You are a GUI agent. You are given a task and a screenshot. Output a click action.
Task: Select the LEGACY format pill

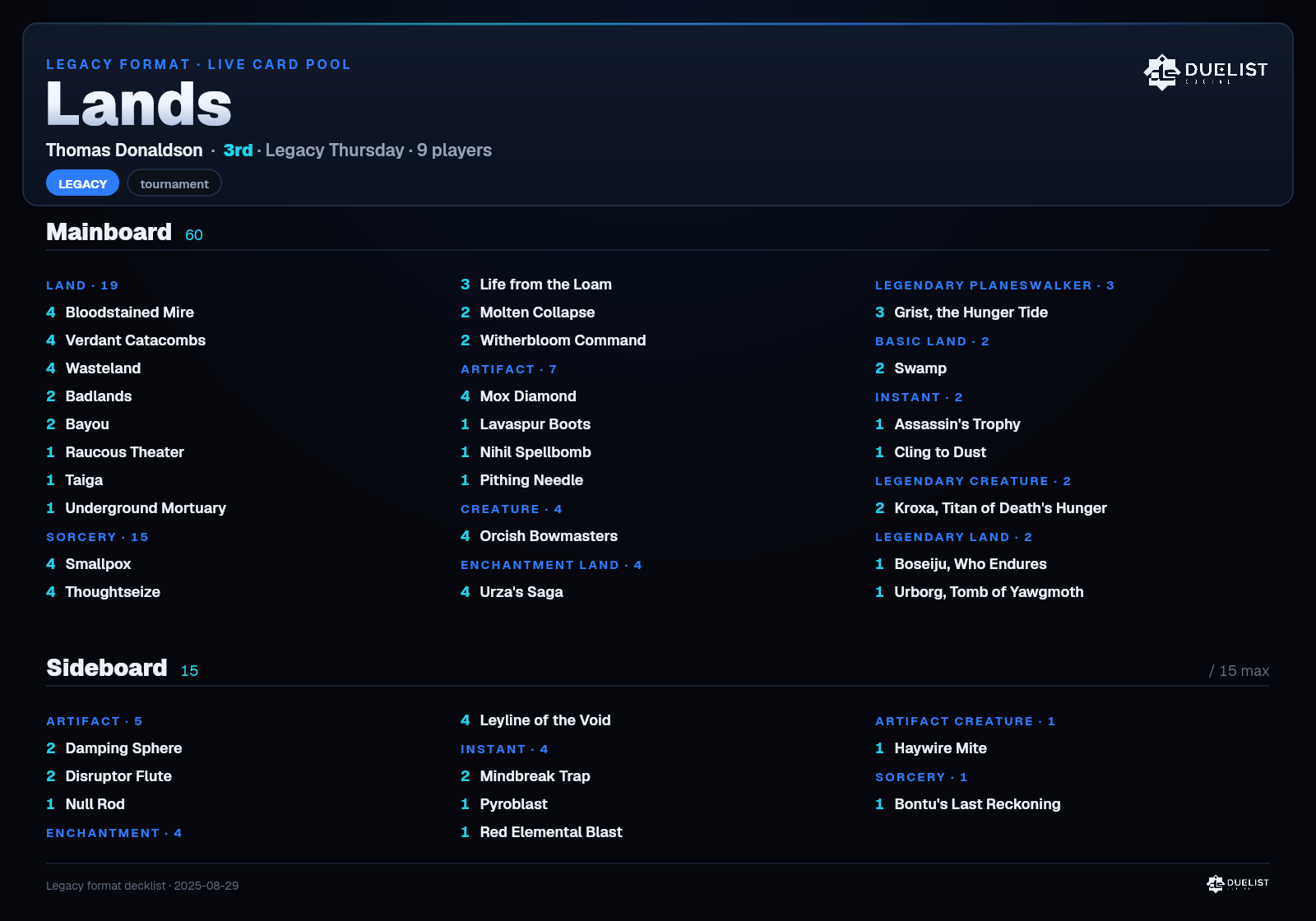tap(82, 183)
